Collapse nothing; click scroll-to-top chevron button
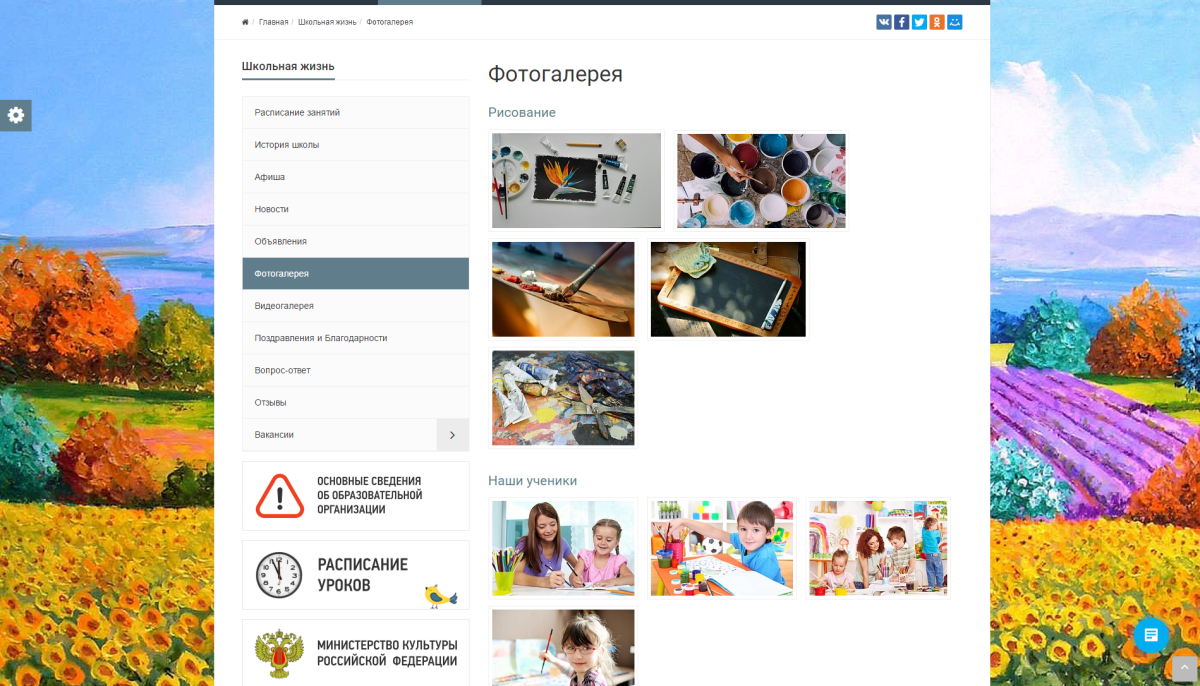Screen dimensions: 1200x686 [1185, 666]
